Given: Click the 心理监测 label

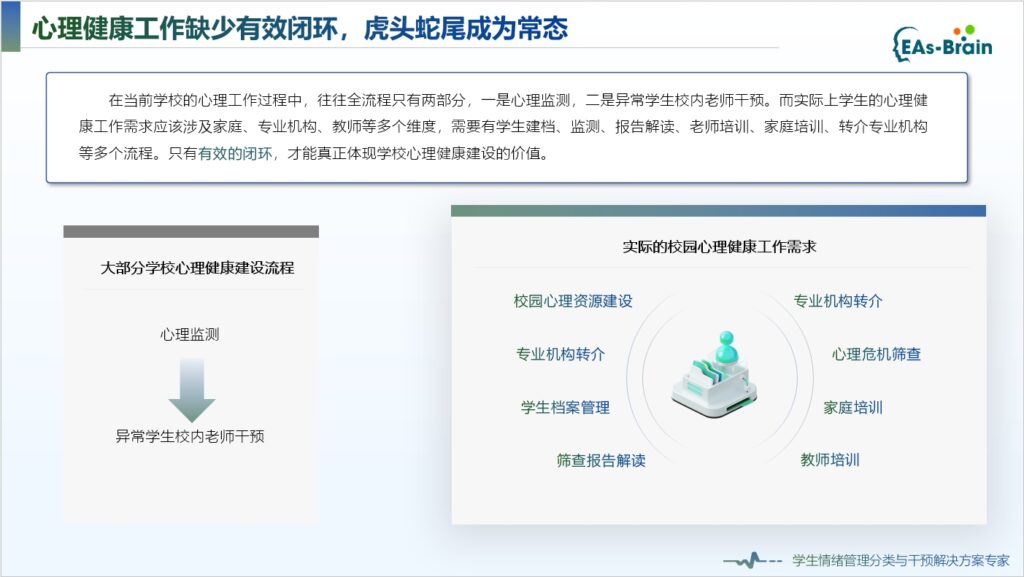Looking at the screenshot, I should tap(190, 335).
